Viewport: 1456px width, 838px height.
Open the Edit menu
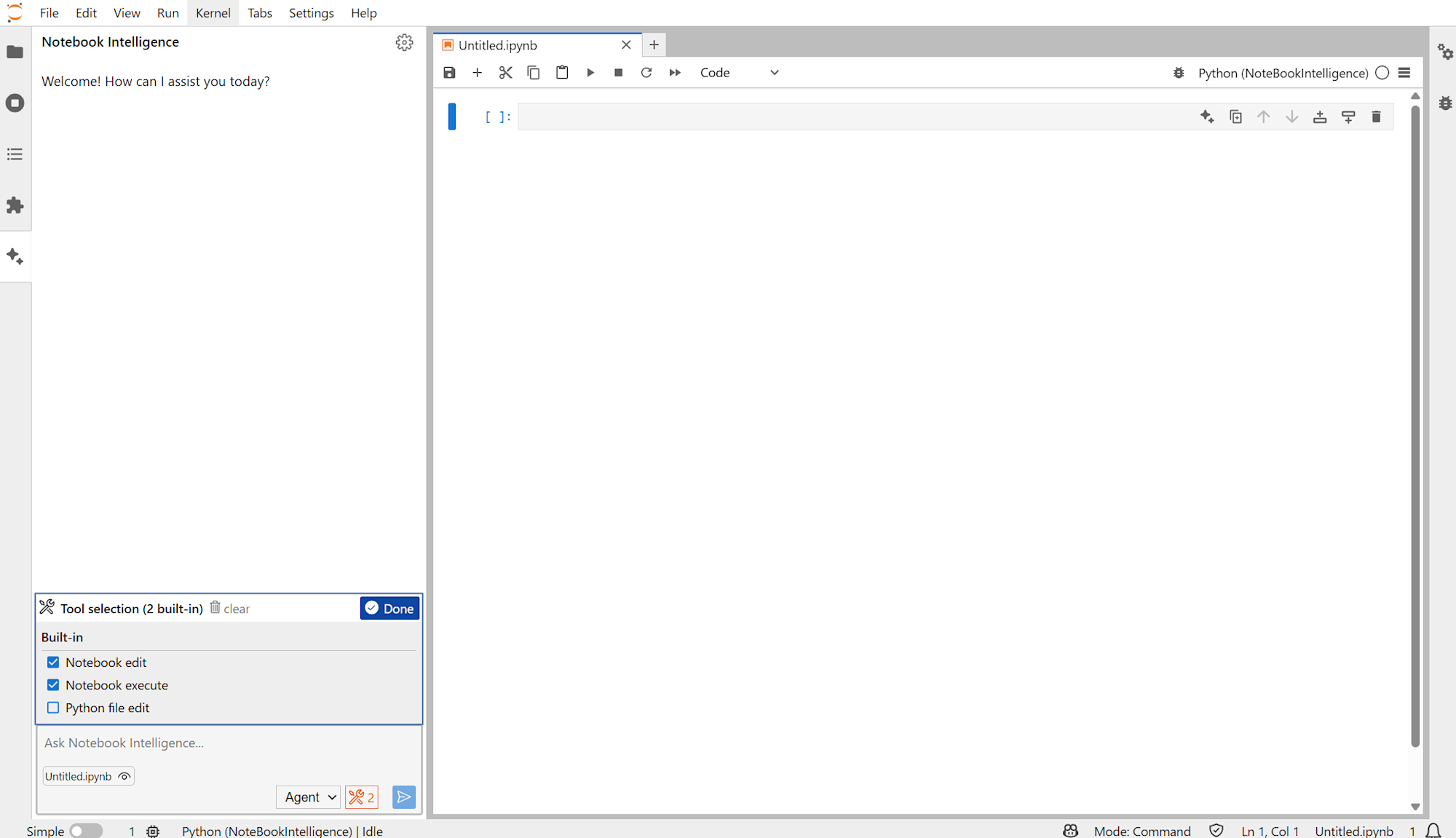coord(86,13)
